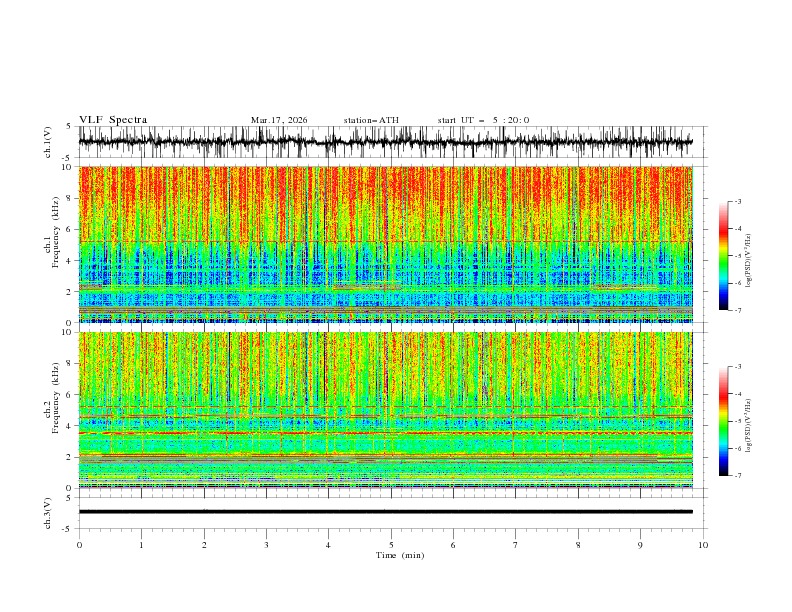792x612 pixels.
Task: Click the "station=ATH" label
Action: [371, 120]
